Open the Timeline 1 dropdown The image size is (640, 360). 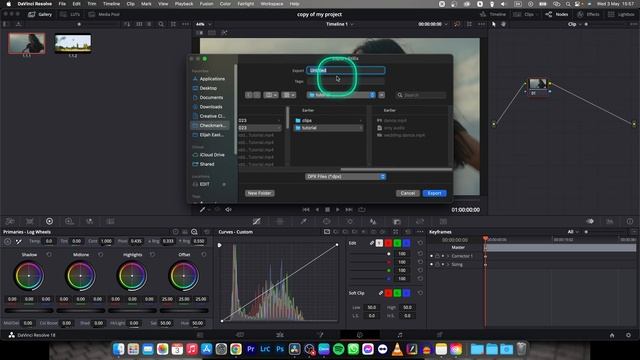point(340,24)
